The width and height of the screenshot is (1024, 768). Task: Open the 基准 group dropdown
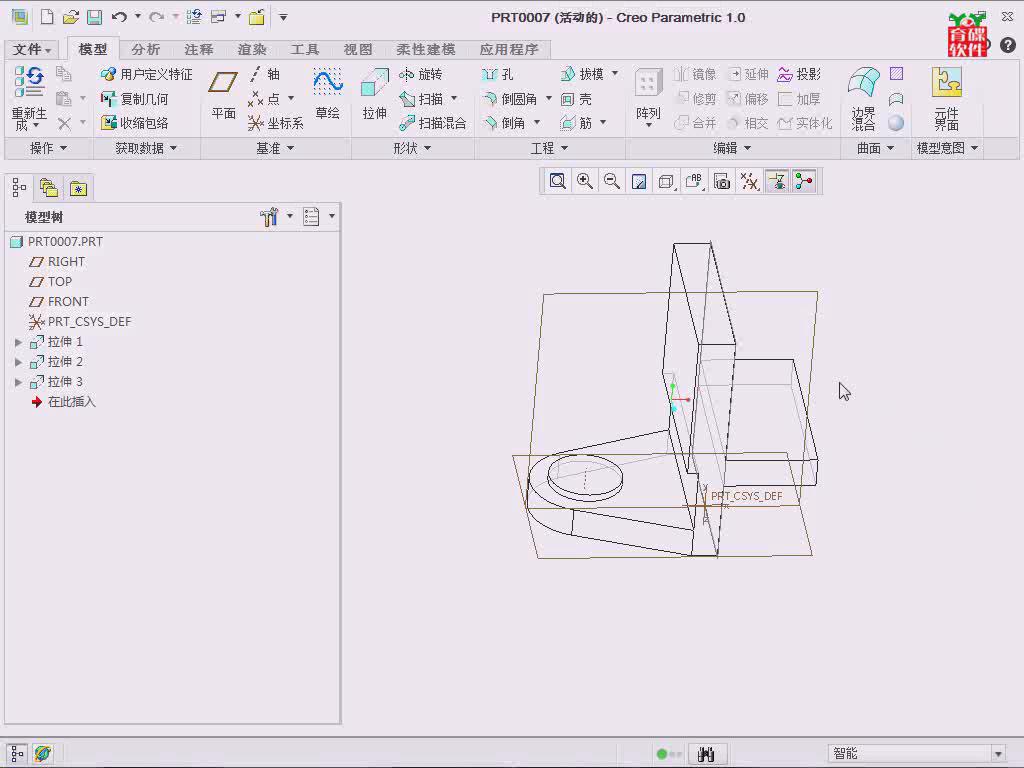pos(275,148)
